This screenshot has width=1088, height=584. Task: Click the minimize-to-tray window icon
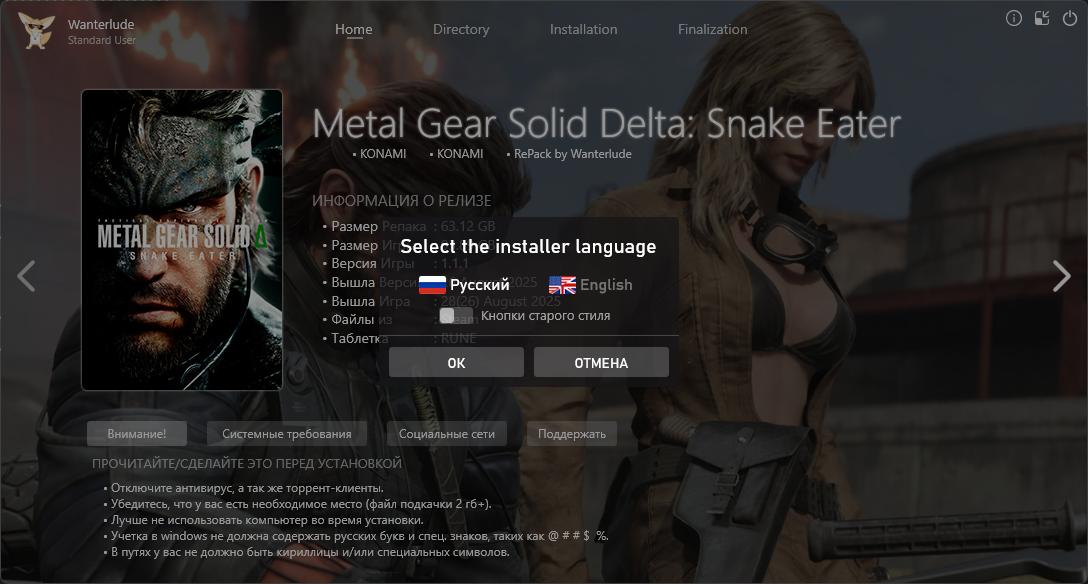pyautogui.click(x=1042, y=18)
